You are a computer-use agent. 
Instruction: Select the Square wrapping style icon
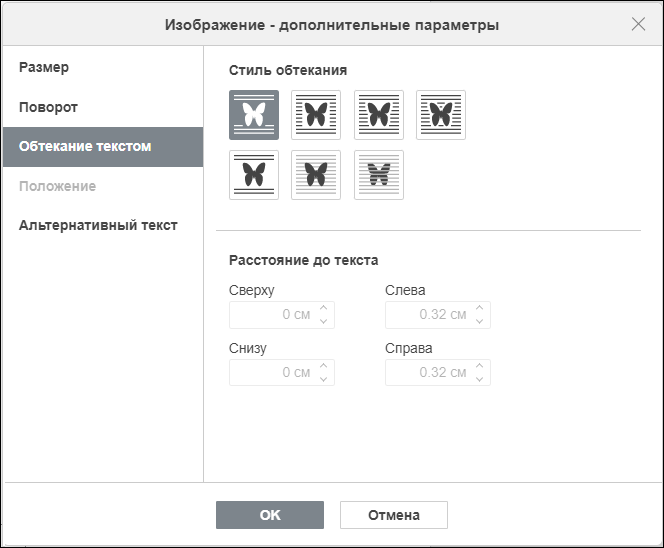coord(316,115)
